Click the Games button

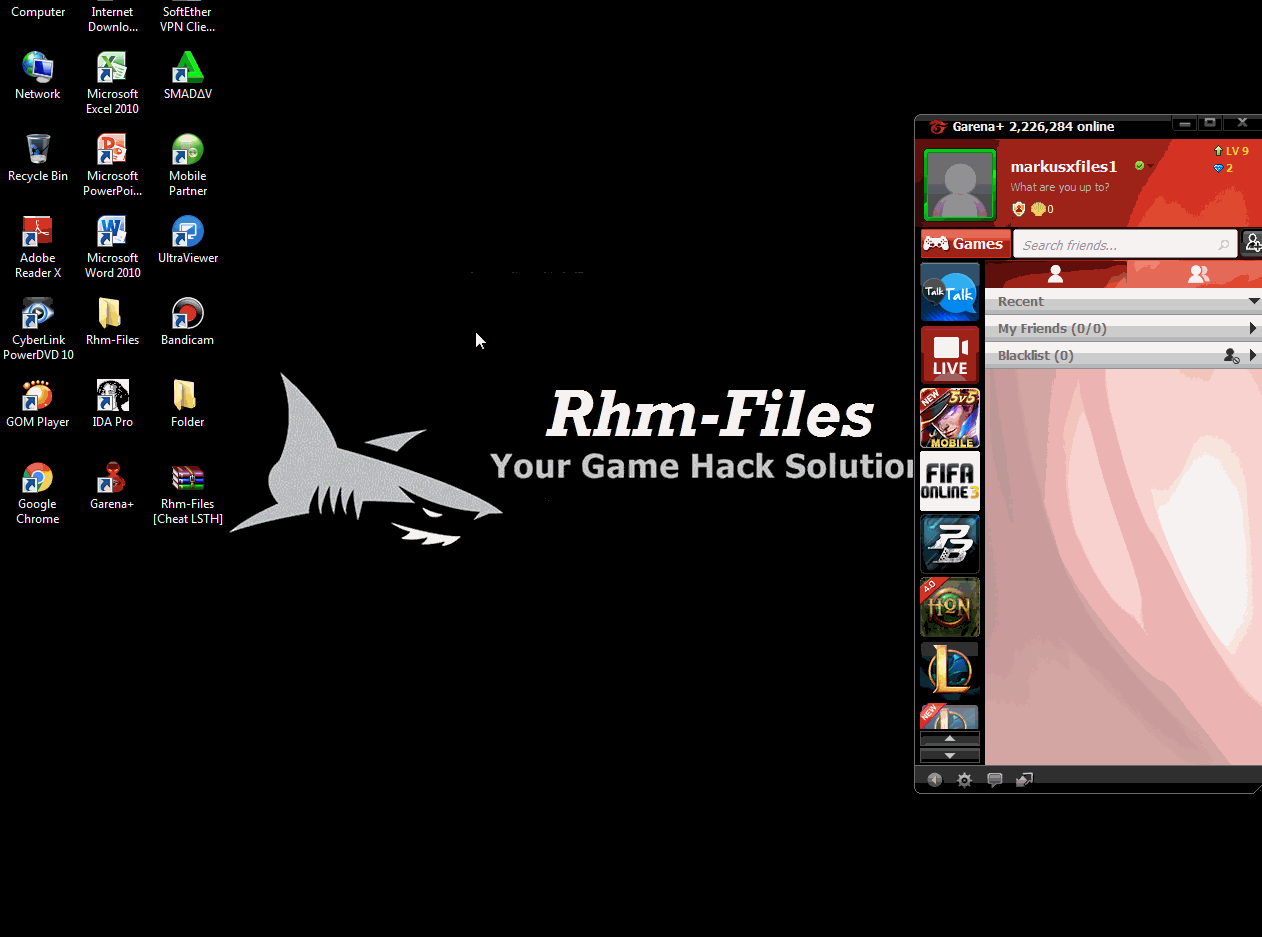coord(965,244)
